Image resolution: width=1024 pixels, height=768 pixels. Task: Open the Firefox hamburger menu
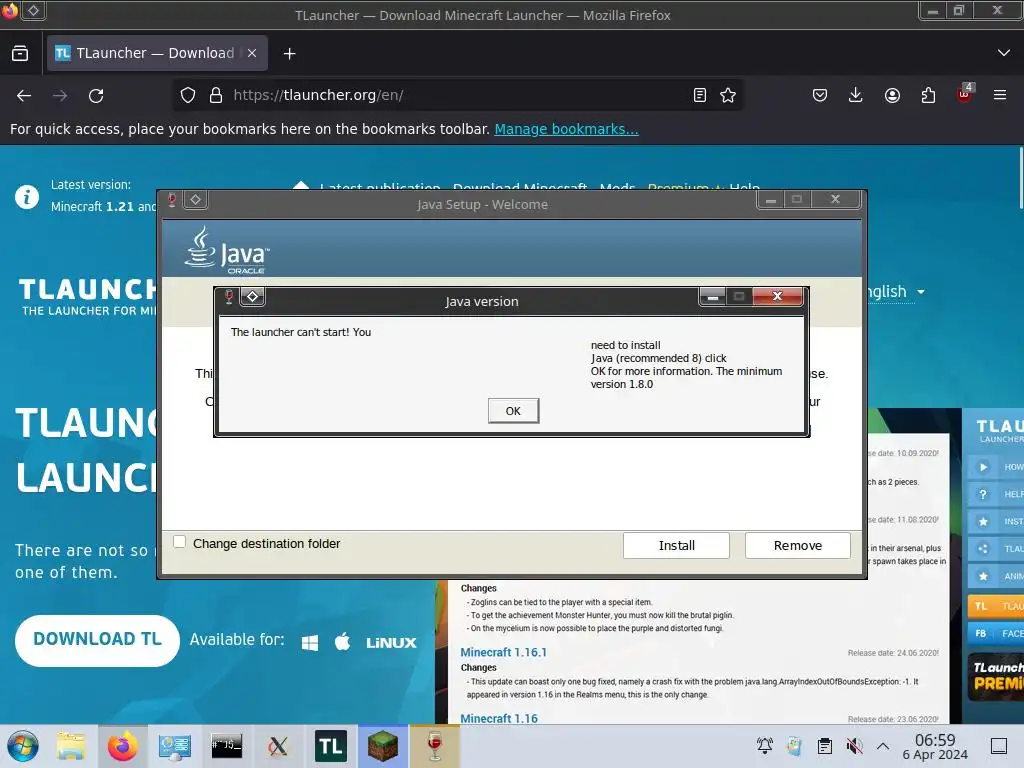click(x=1000, y=95)
